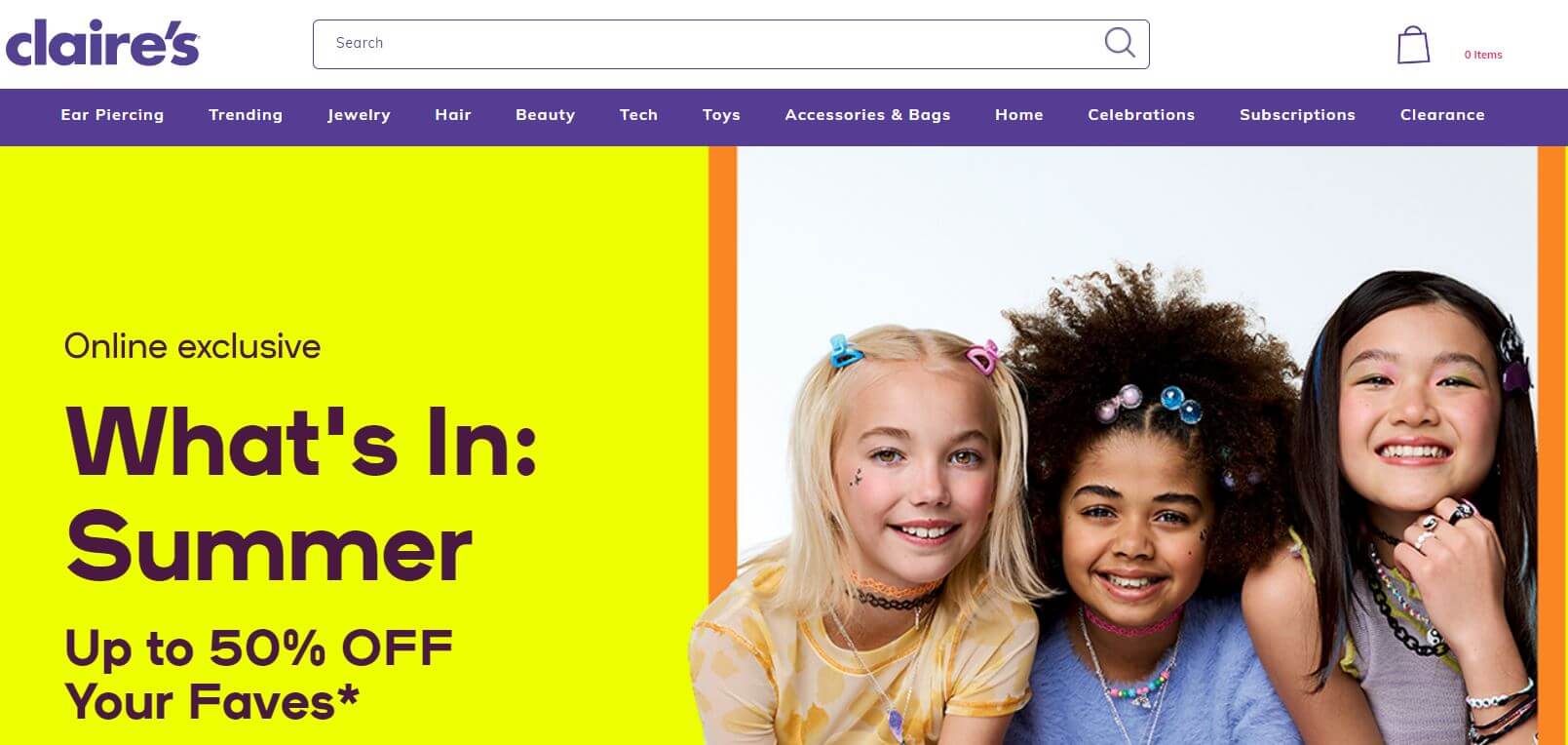Viewport: 1568px width, 745px height.
Task: Open the shopping bag icon
Action: pyautogui.click(x=1413, y=45)
